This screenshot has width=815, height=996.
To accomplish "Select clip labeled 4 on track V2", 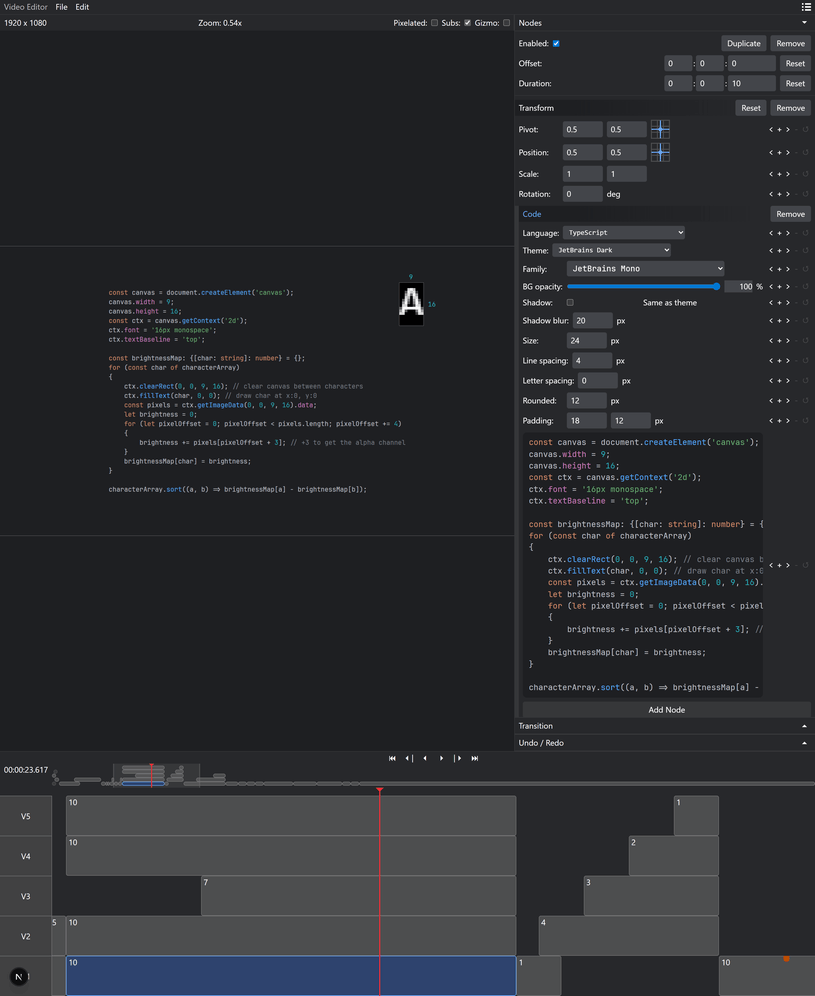I will click(x=628, y=936).
